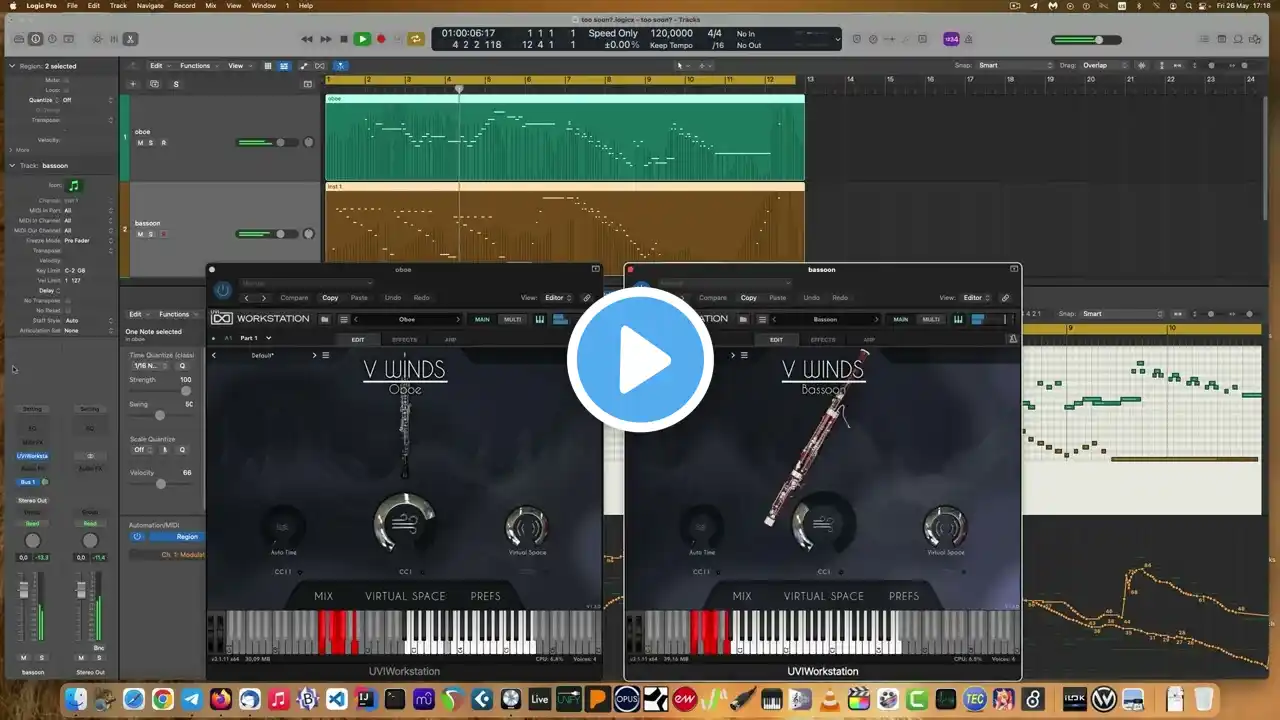Viewport: 1280px width, 720px height.
Task: Open PREFS in the bassoon instrument
Action: click(904, 596)
